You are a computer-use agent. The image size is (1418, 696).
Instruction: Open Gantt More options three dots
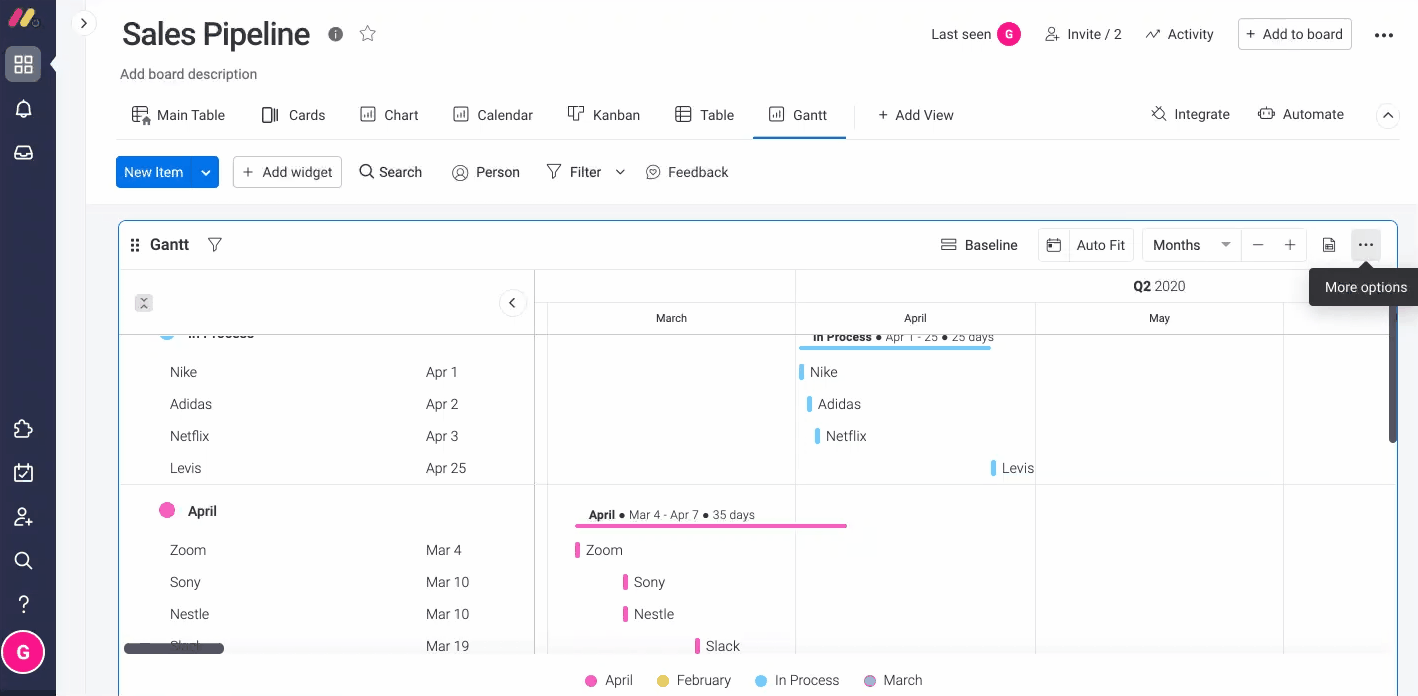pyautogui.click(x=1366, y=245)
